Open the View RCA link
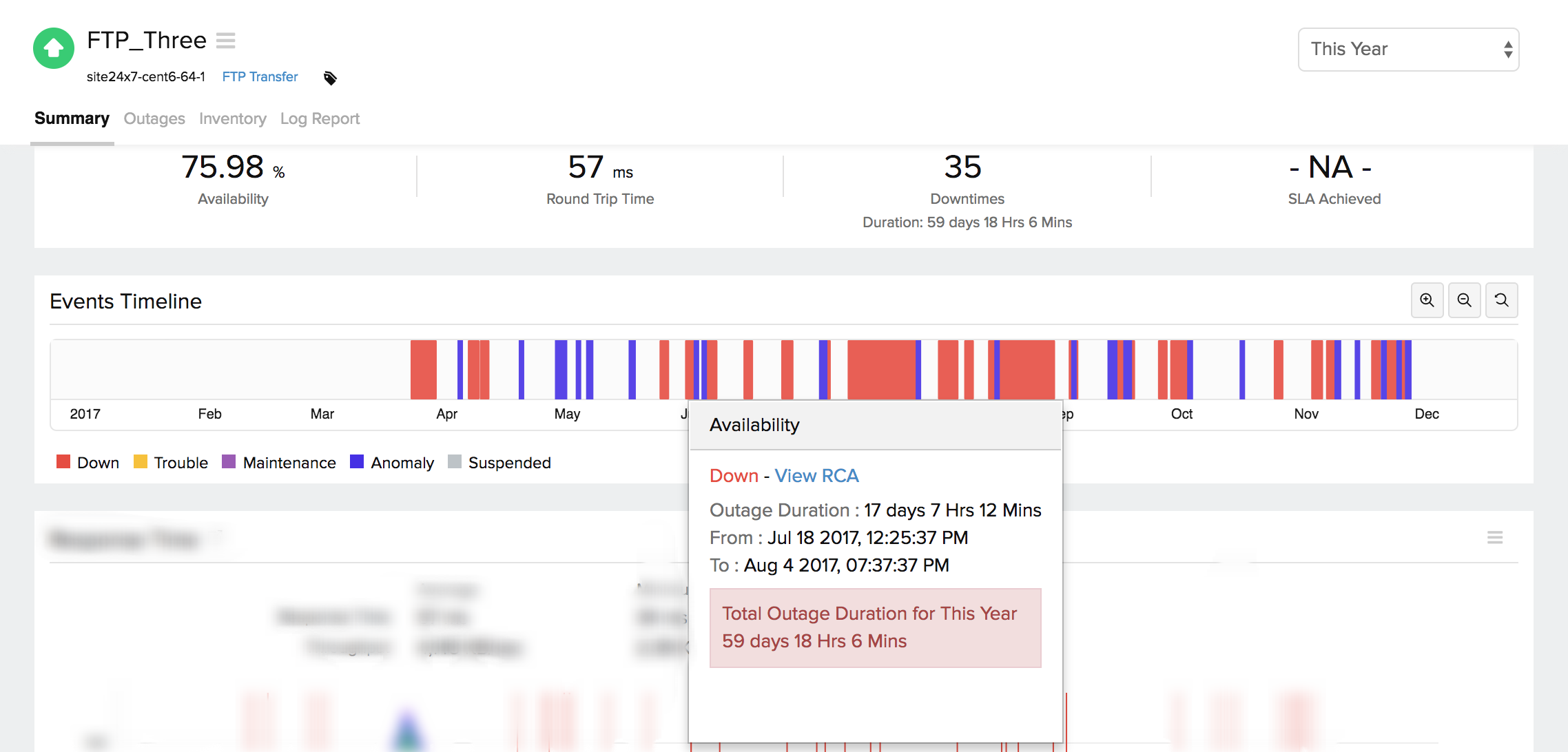Screen dimensions: 1568x752 816,476
